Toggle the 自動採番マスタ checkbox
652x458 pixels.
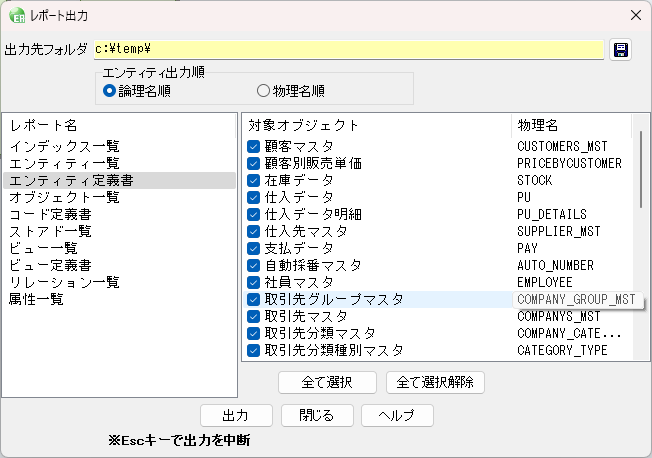253,265
